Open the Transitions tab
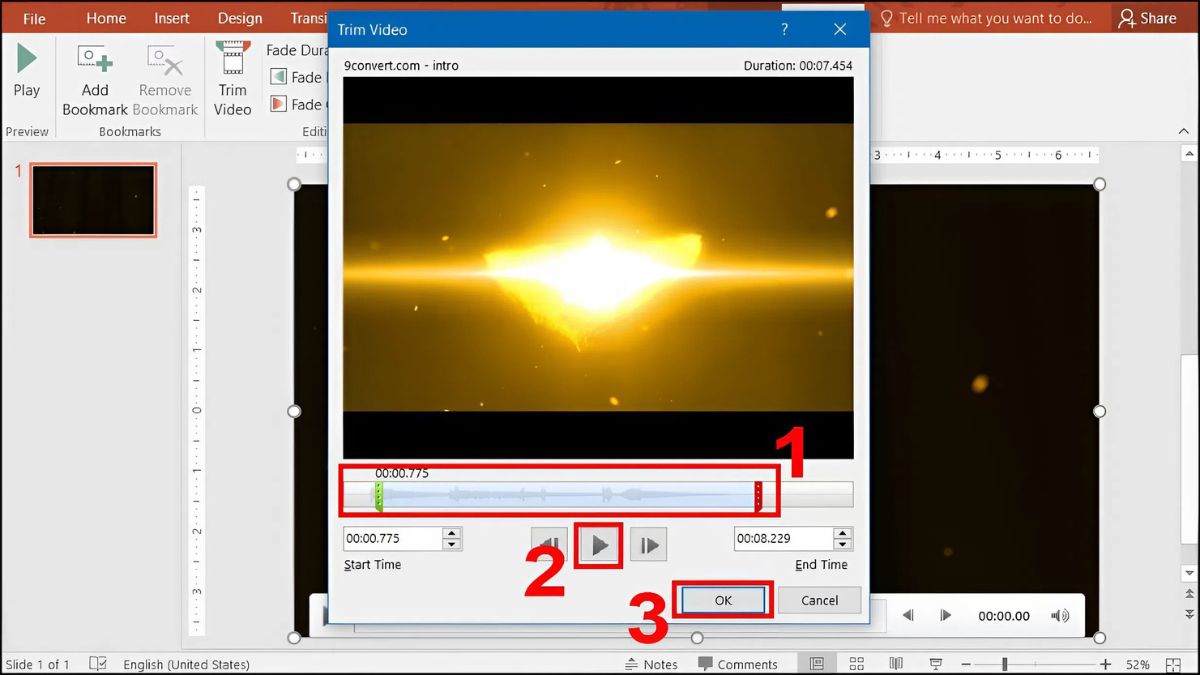The width and height of the screenshot is (1200, 675). [x=309, y=18]
